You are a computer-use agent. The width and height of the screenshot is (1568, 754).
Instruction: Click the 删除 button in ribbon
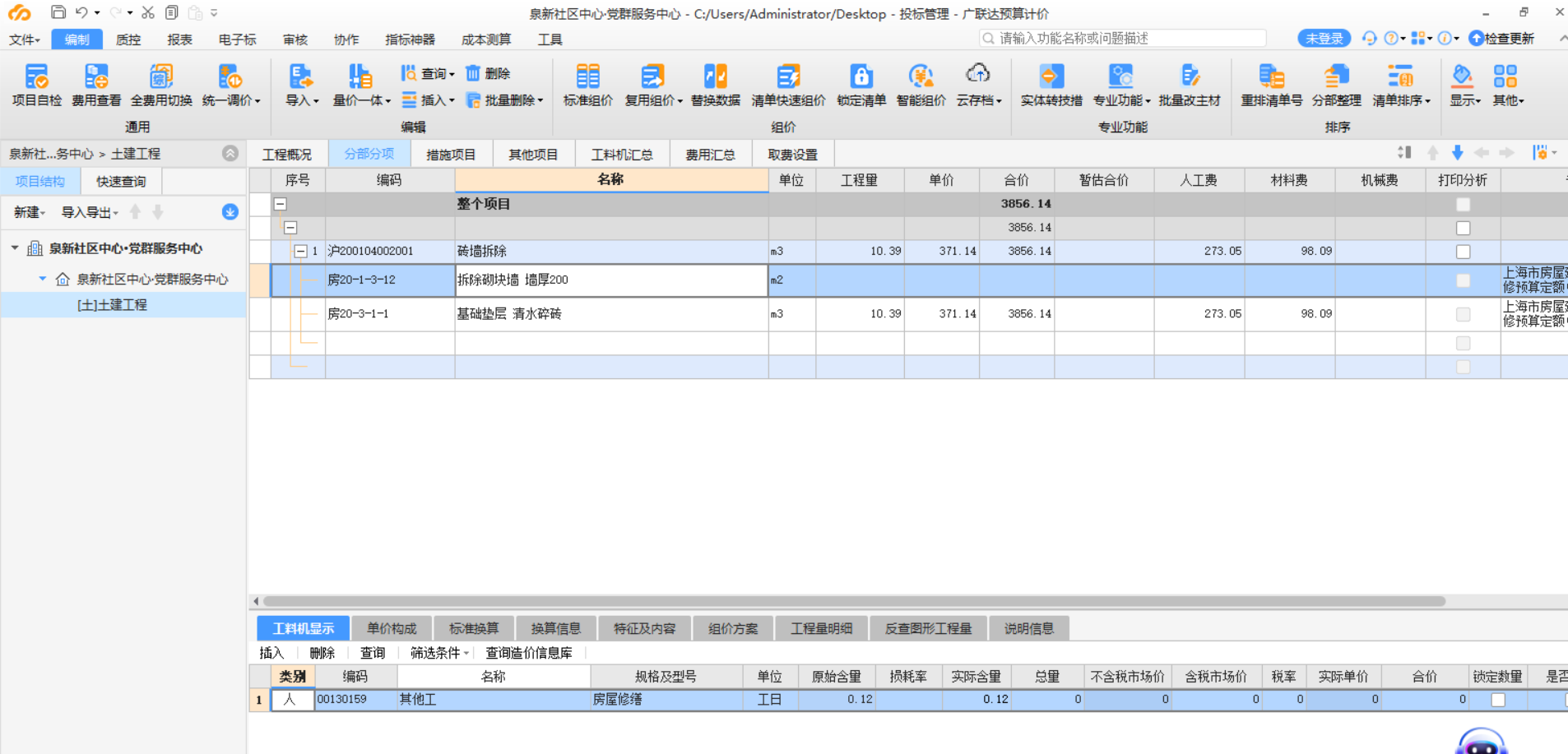click(489, 74)
